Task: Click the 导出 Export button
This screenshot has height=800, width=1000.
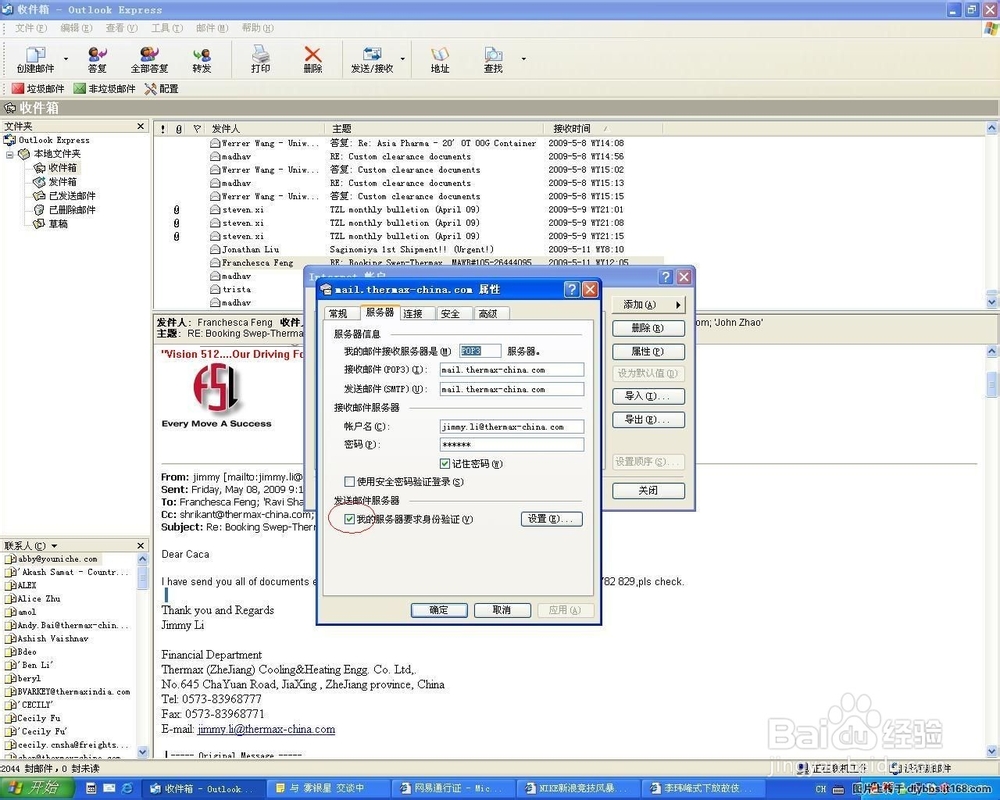Action: (648, 419)
